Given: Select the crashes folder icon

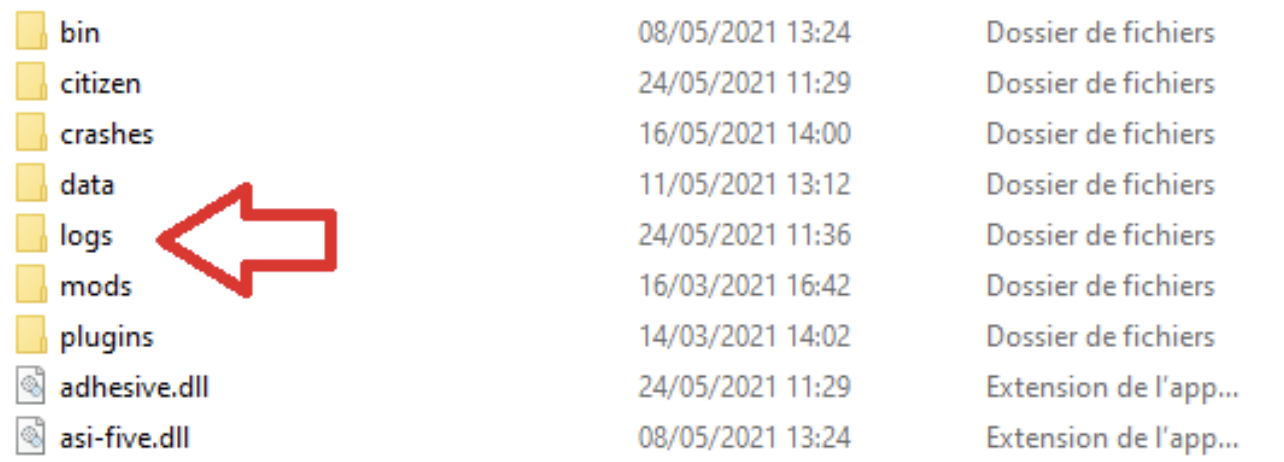Looking at the screenshot, I should click(x=31, y=134).
